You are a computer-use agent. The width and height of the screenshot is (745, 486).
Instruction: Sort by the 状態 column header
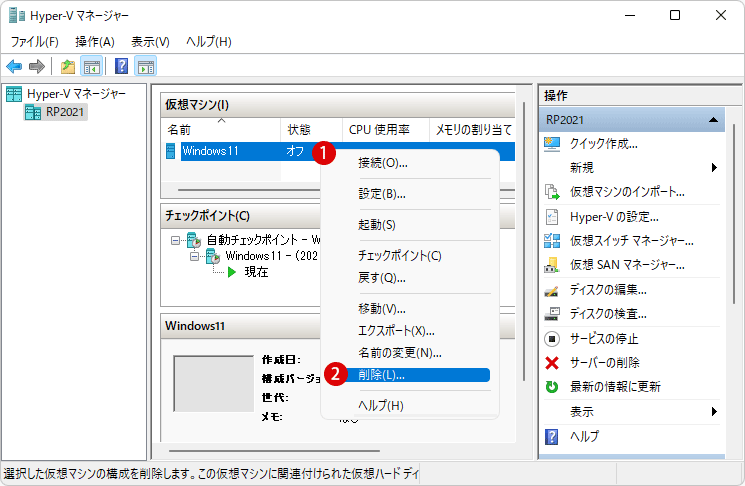click(x=312, y=130)
